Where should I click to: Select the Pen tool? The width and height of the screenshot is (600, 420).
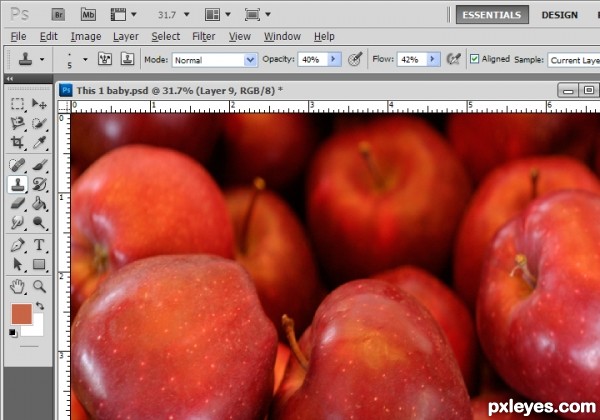coord(17,245)
